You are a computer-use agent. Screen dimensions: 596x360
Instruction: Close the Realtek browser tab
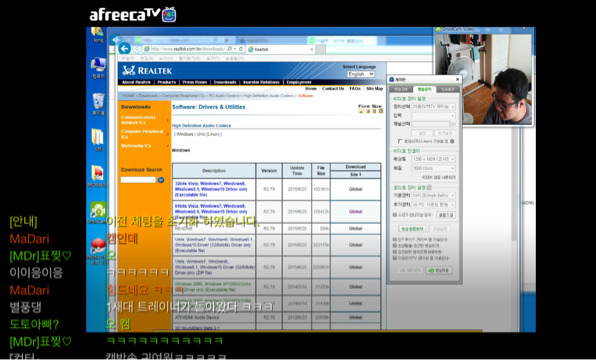click(312, 49)
